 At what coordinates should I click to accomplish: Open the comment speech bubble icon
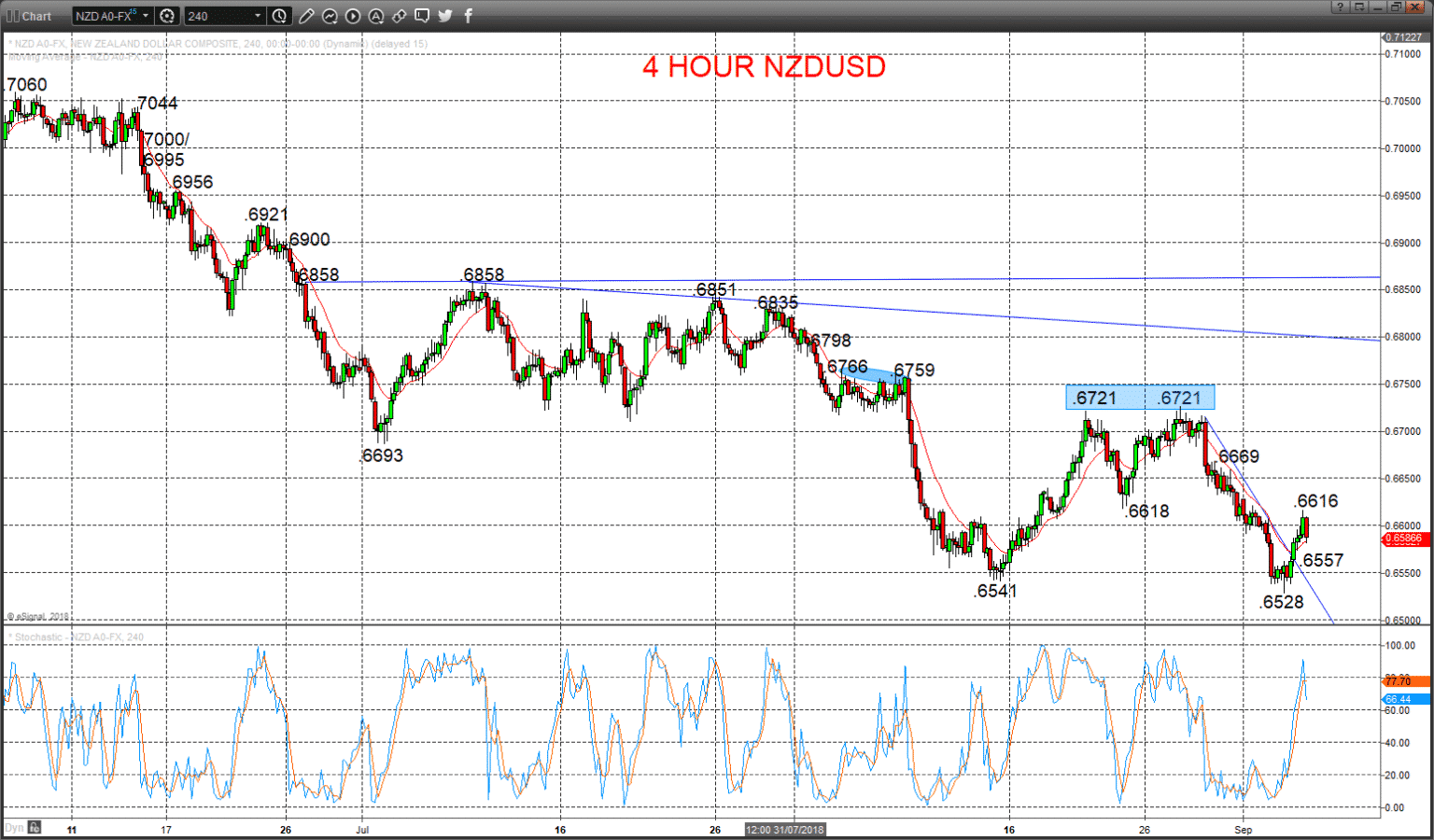[x=422, y=16]
